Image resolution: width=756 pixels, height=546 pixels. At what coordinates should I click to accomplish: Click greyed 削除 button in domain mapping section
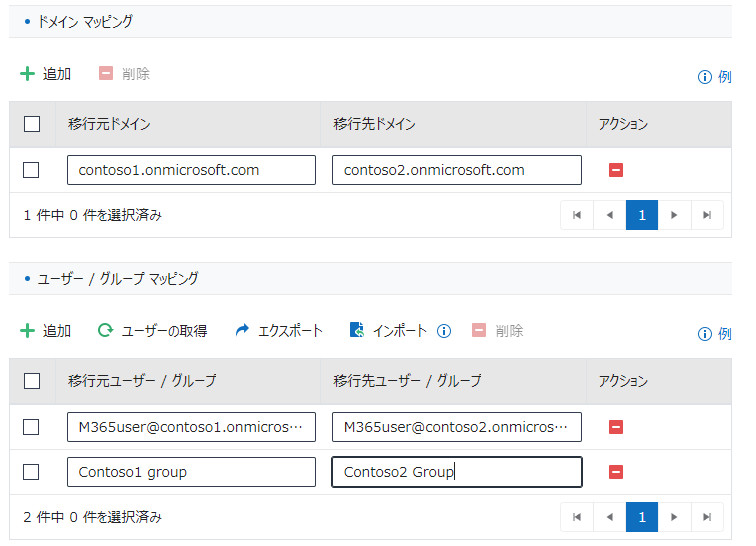[124, 74]
